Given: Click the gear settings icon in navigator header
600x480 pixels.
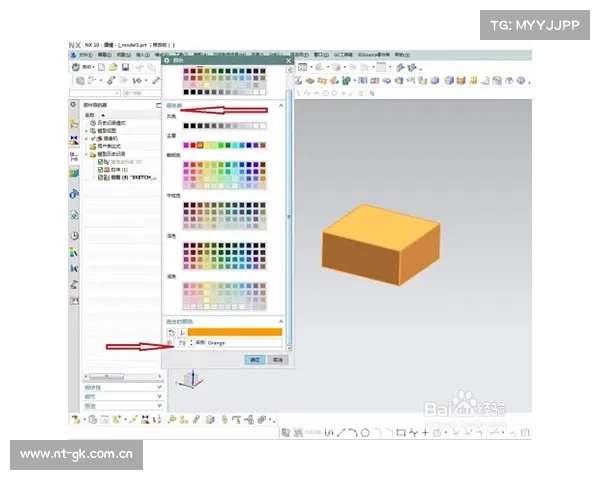Looking at the screenshot, I should point(72,104).
